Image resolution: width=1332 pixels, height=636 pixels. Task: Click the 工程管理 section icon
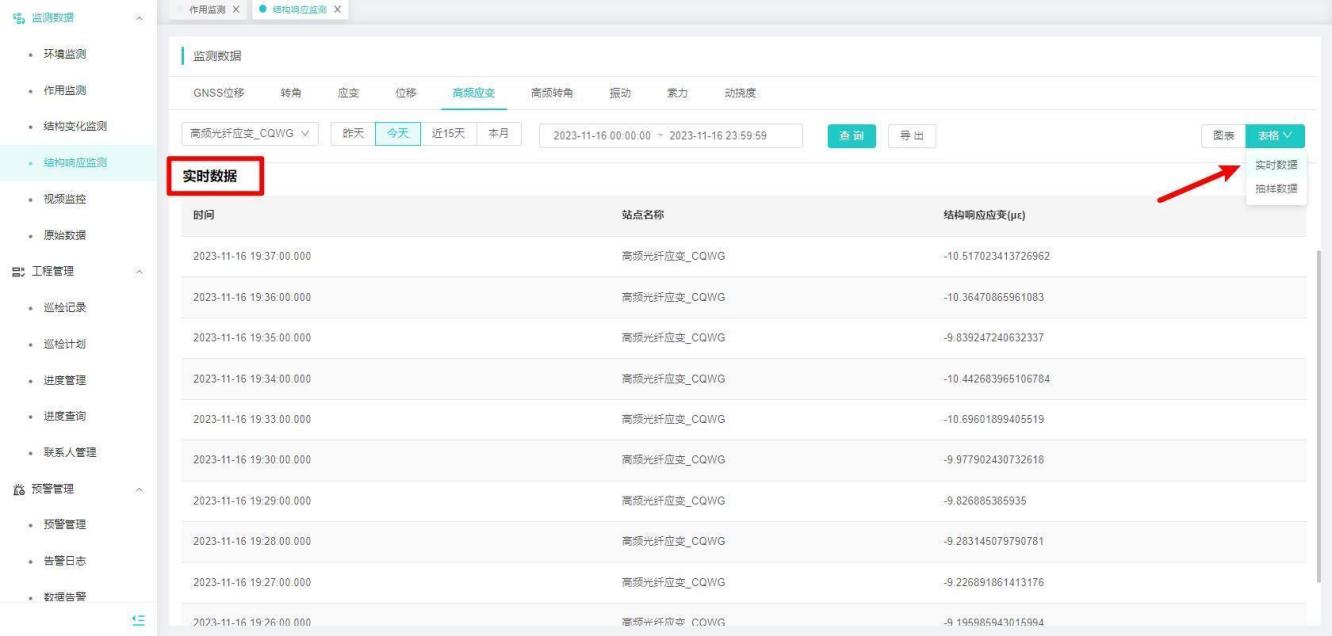coord(18,271)
